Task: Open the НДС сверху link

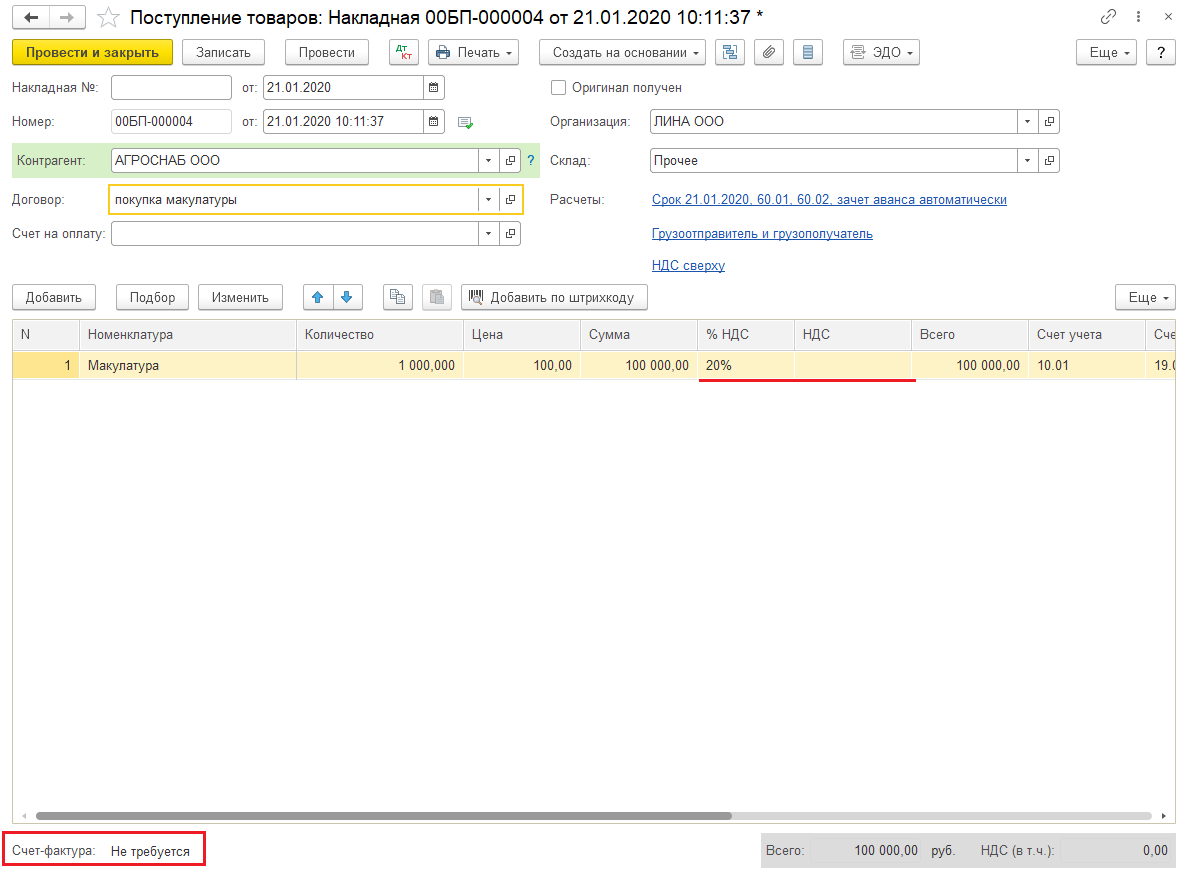Action: point(688,266)
